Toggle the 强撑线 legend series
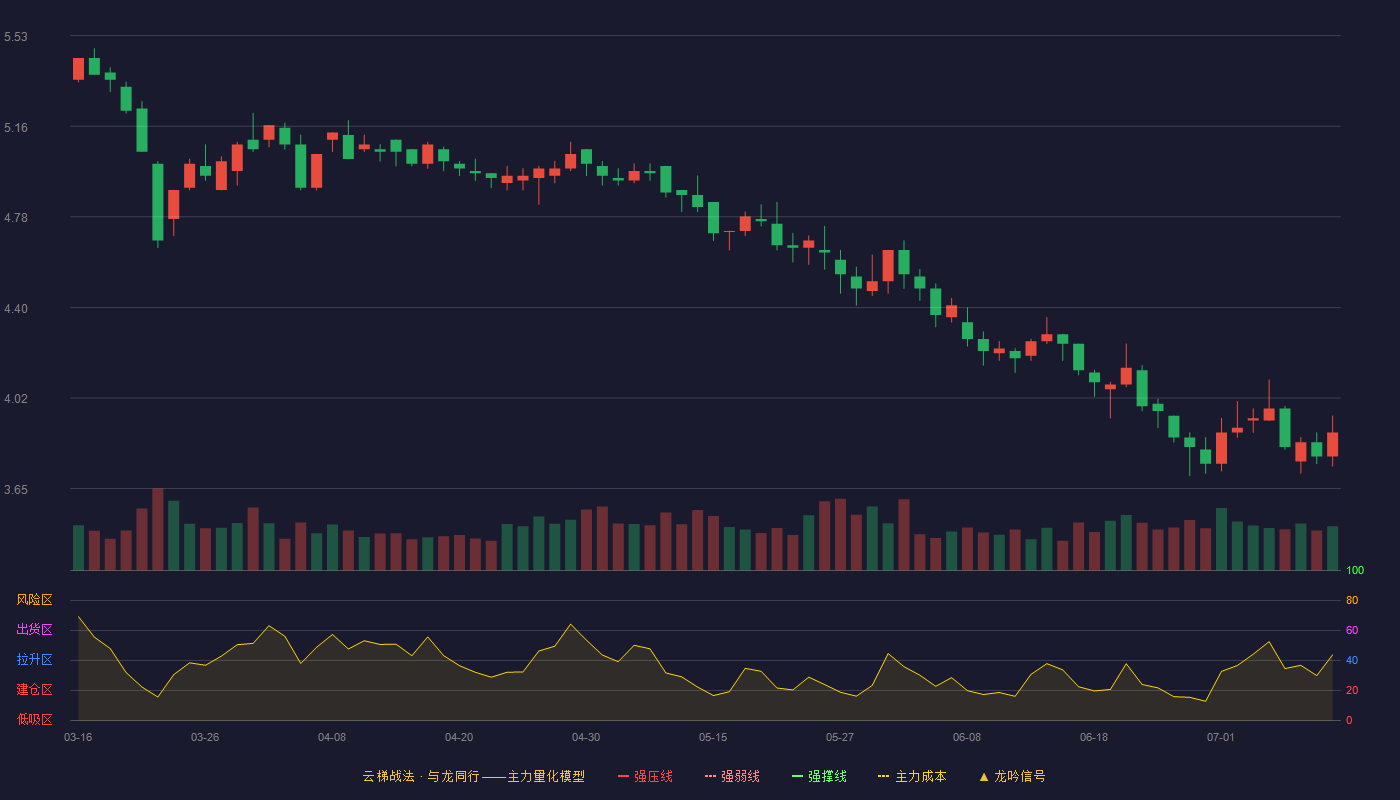 point(819,776)
